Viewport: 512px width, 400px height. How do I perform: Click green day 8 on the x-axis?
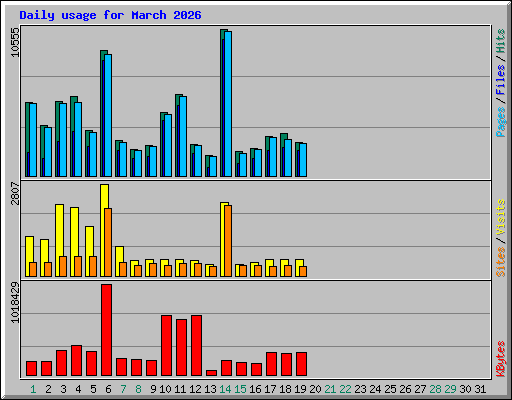tap(138, 389)
